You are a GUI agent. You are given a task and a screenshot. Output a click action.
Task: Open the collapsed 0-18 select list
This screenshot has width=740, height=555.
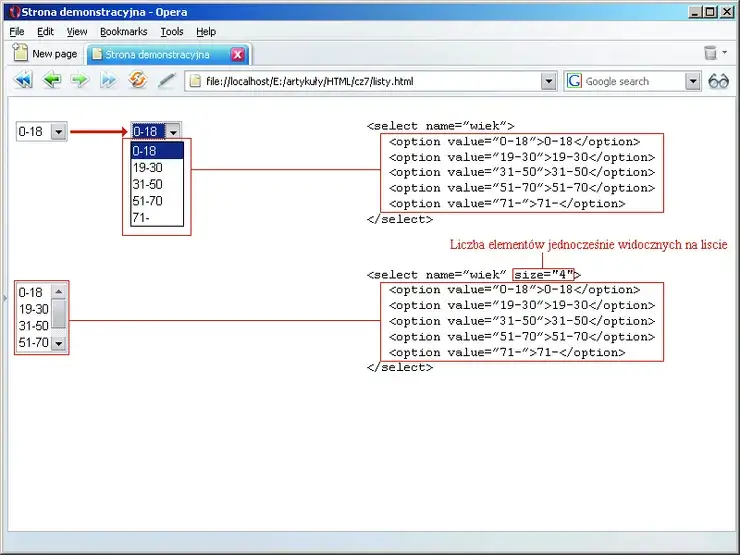(42, 131)
